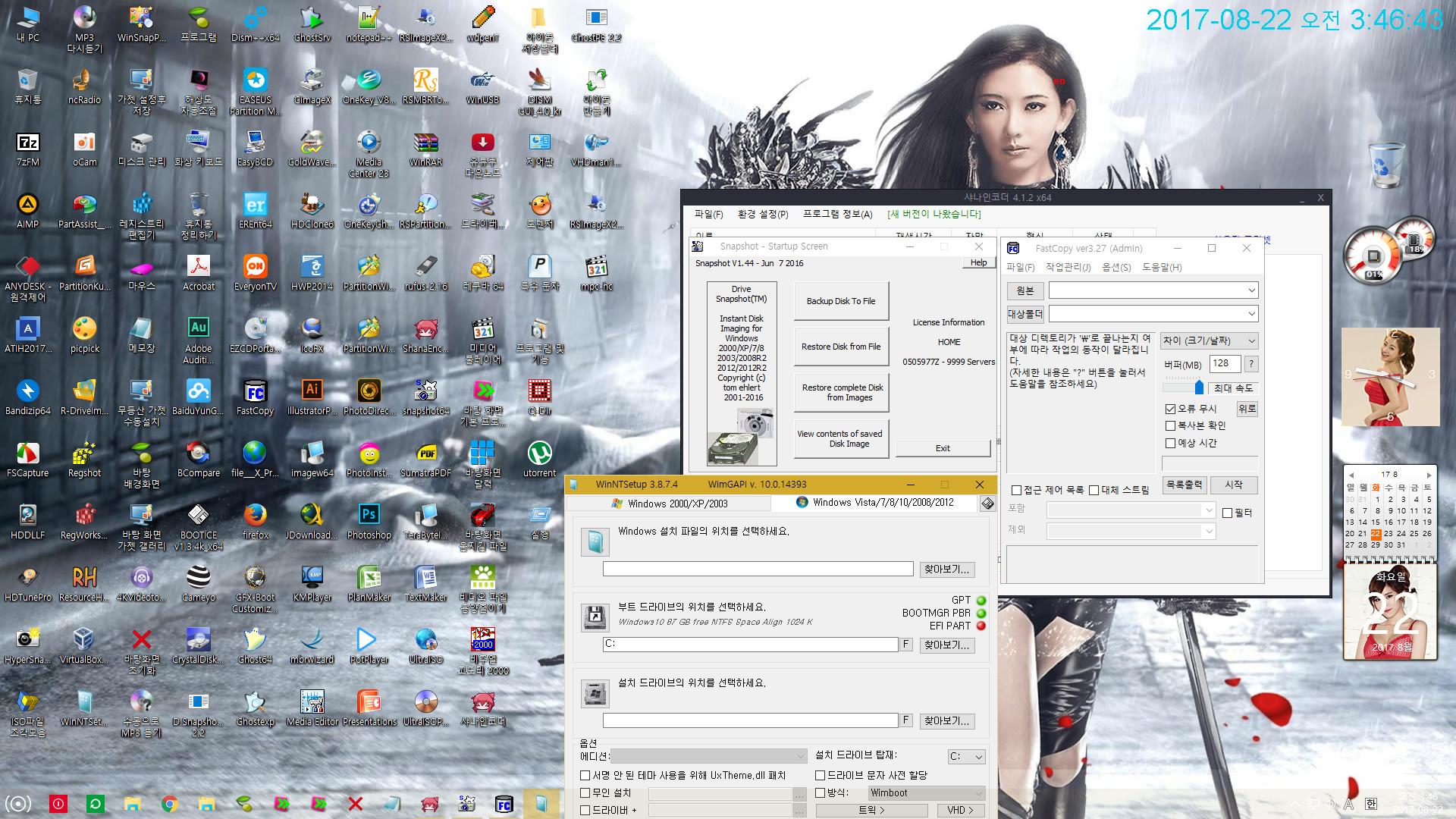Enable the 필터 checkbox in FastCopy
Image resolution: width=1456 pixels, height=819 pixels.
[x=1227, y=513]
